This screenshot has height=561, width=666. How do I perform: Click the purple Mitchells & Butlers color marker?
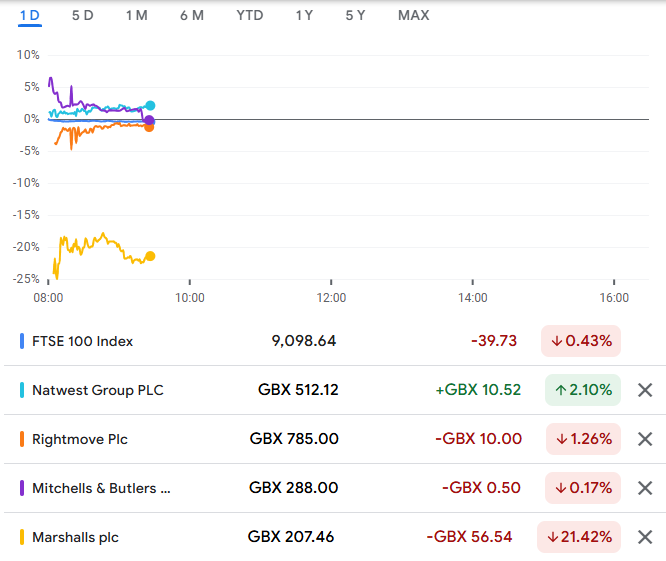(22, 488)
